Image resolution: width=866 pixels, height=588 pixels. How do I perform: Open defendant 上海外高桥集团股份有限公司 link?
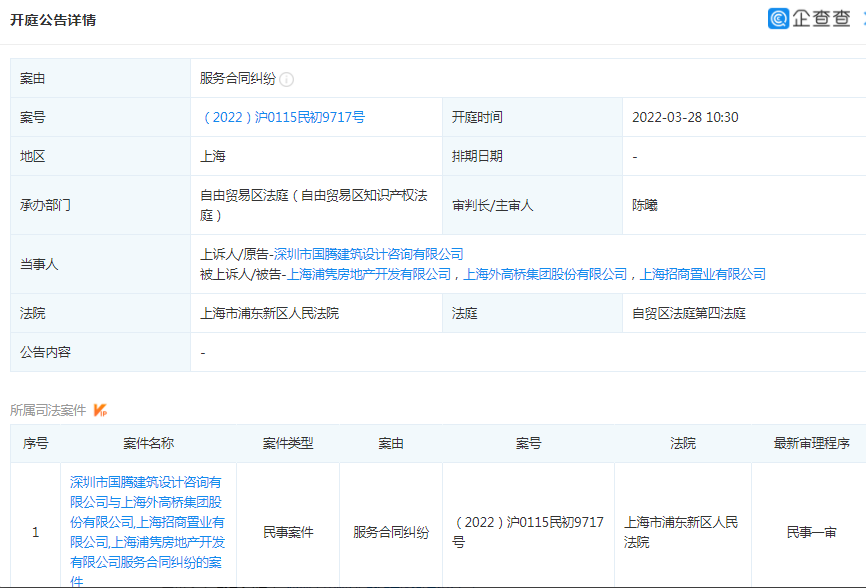[545, 274]
